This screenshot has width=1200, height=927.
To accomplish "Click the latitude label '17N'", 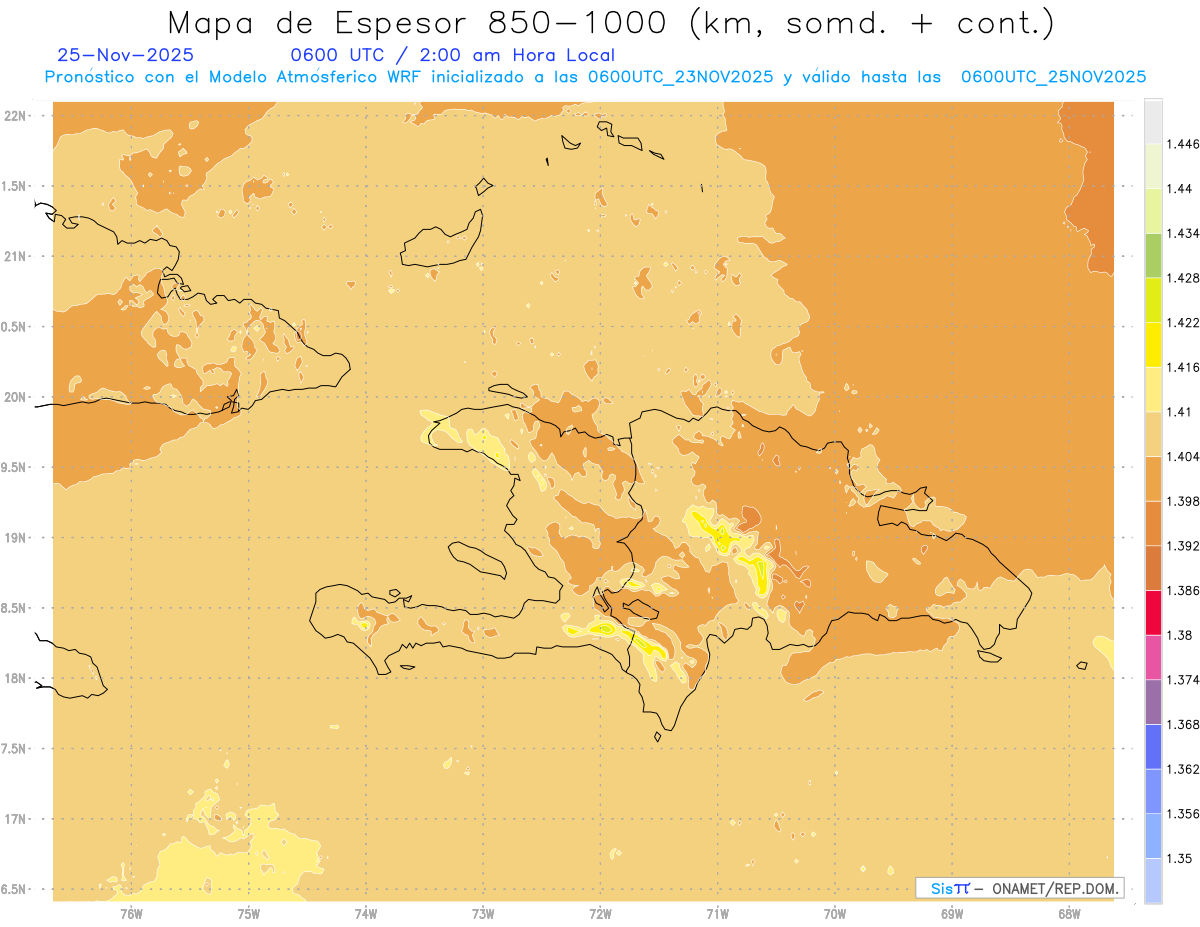I will [x=15, y=819].
